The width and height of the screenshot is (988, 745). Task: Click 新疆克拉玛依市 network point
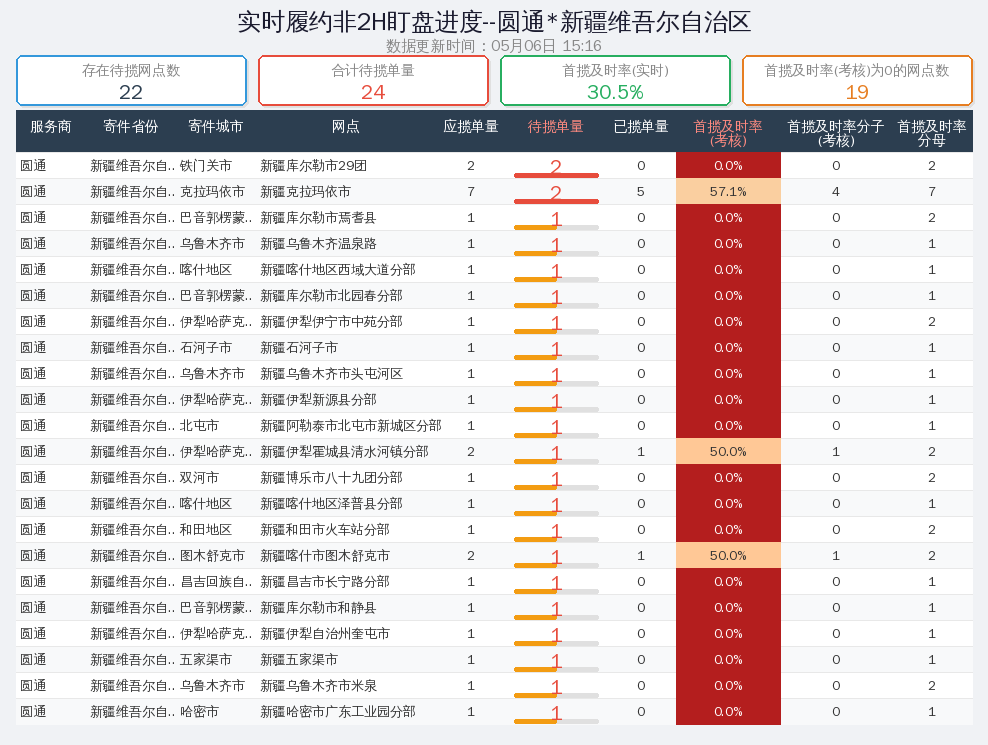306,192
